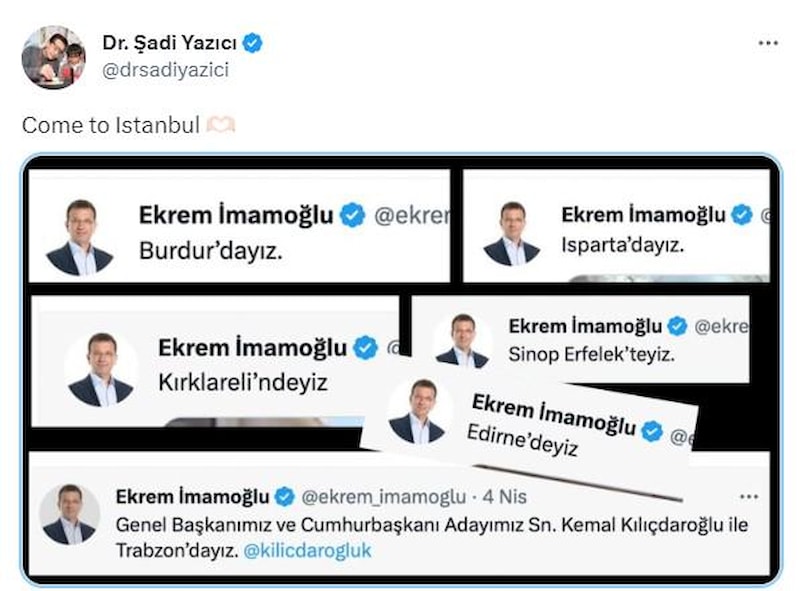The width and height of the screenshot is (800, 591).
Task: Click the Burdur'dayız tweet avatar
Action: [x=80, y=238]
